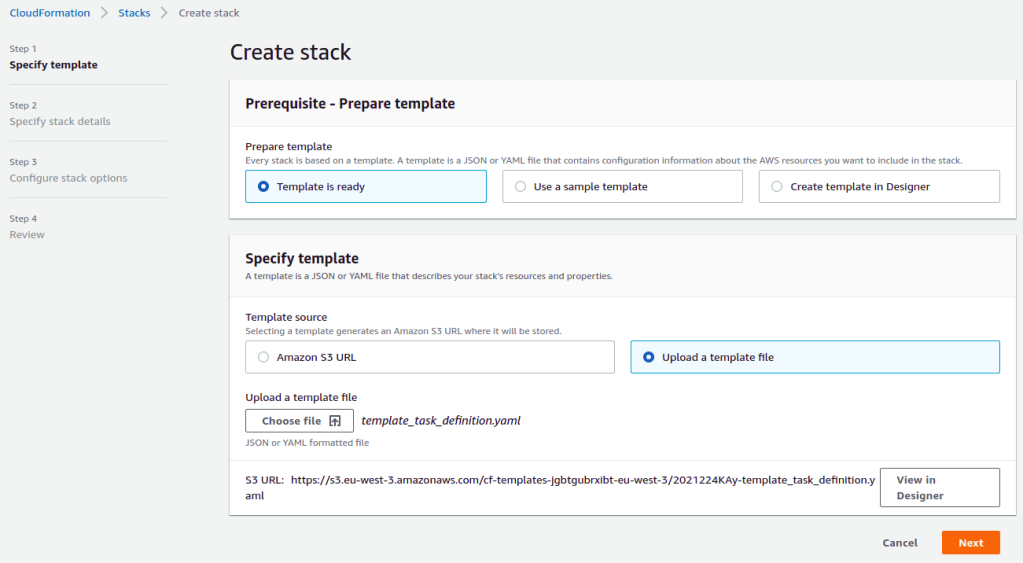1023x563 pixels.
Task: Cancel the stack creation
Action: [899, 543]
